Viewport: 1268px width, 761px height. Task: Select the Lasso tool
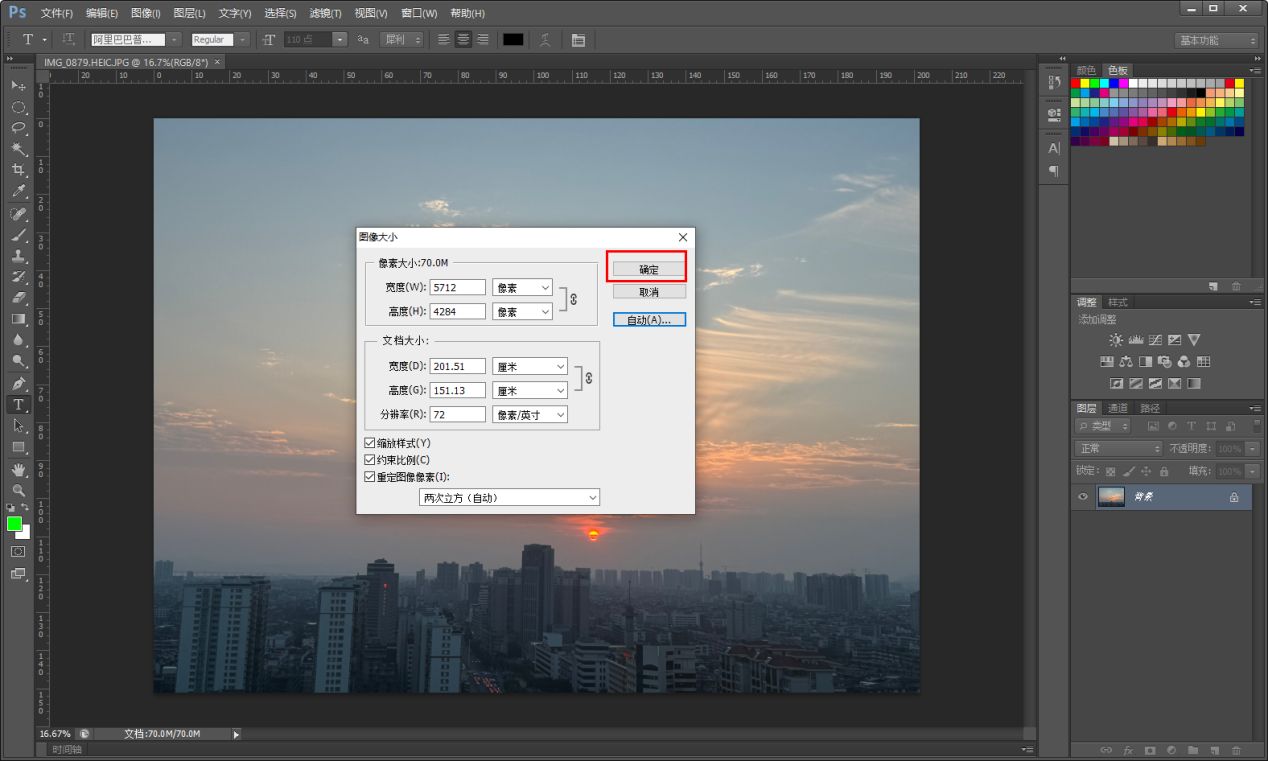pos(18,128)
